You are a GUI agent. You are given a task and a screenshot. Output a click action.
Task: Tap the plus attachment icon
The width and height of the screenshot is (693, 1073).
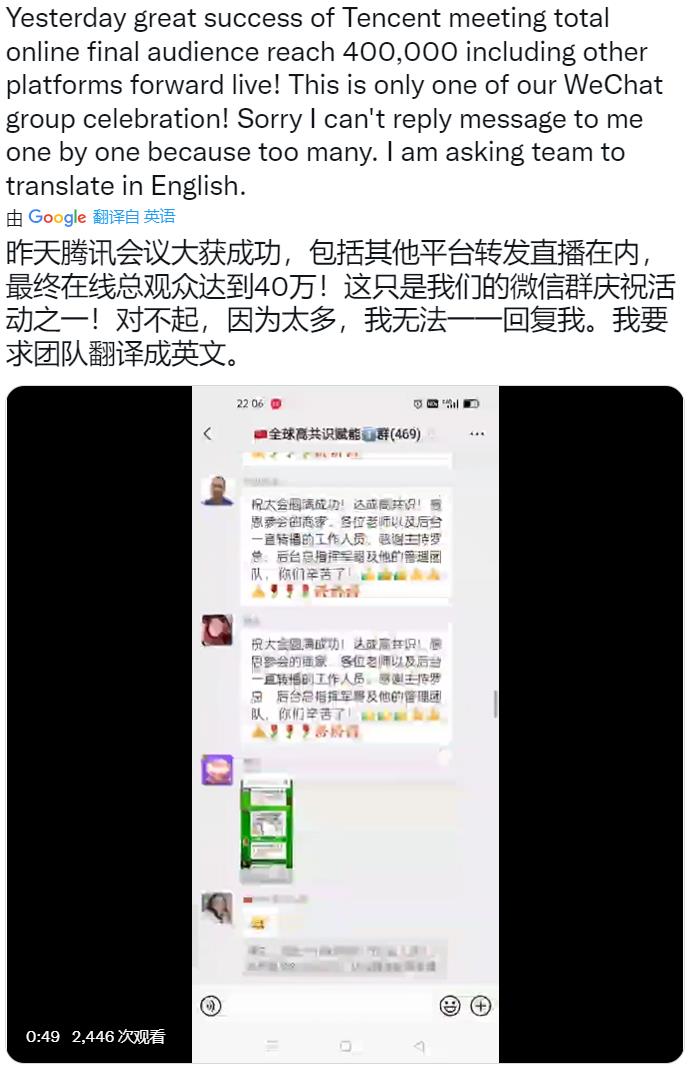coord(481,1005)
